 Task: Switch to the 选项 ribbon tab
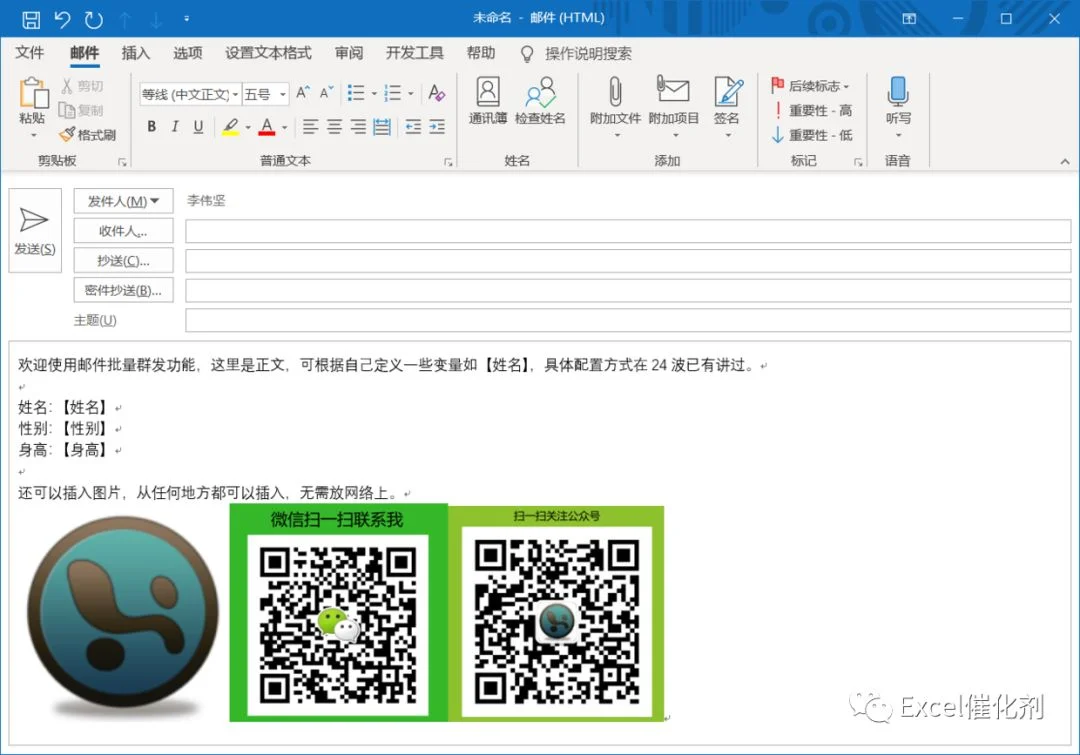187,53
